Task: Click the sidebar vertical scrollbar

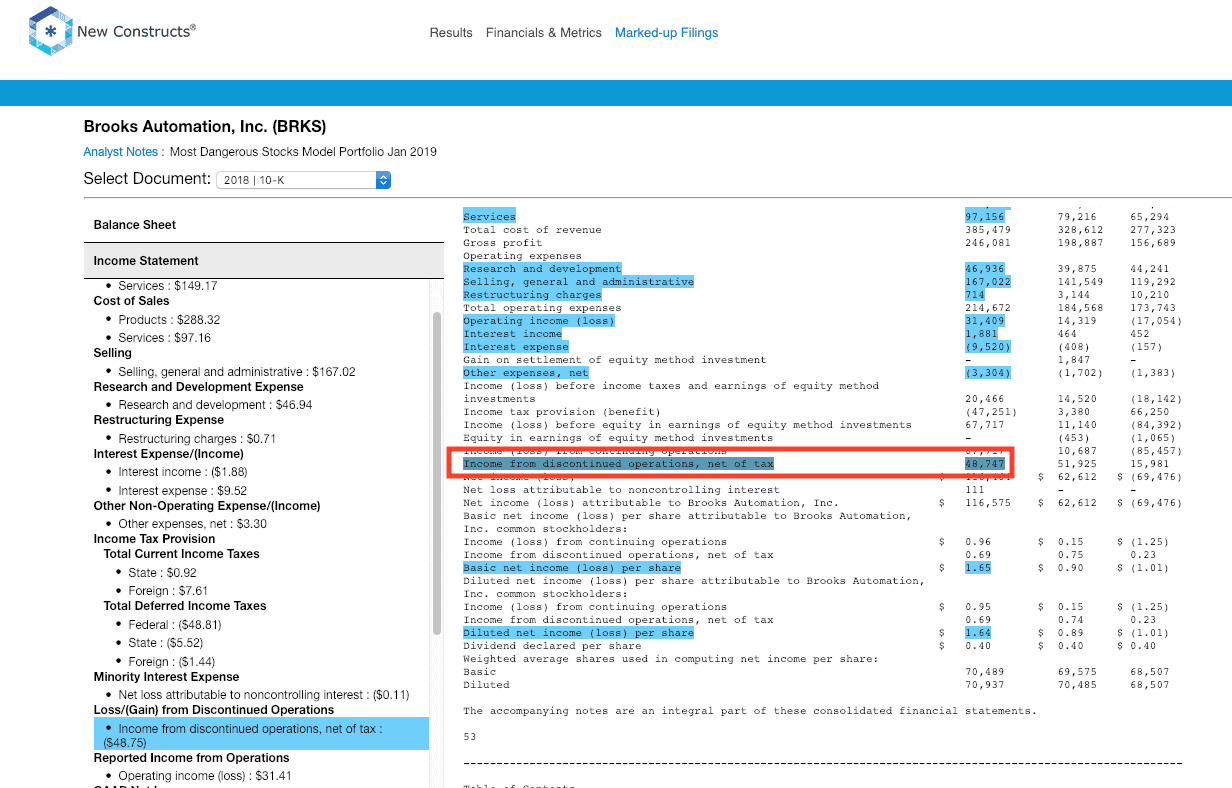Action: (x=437, y=472)
